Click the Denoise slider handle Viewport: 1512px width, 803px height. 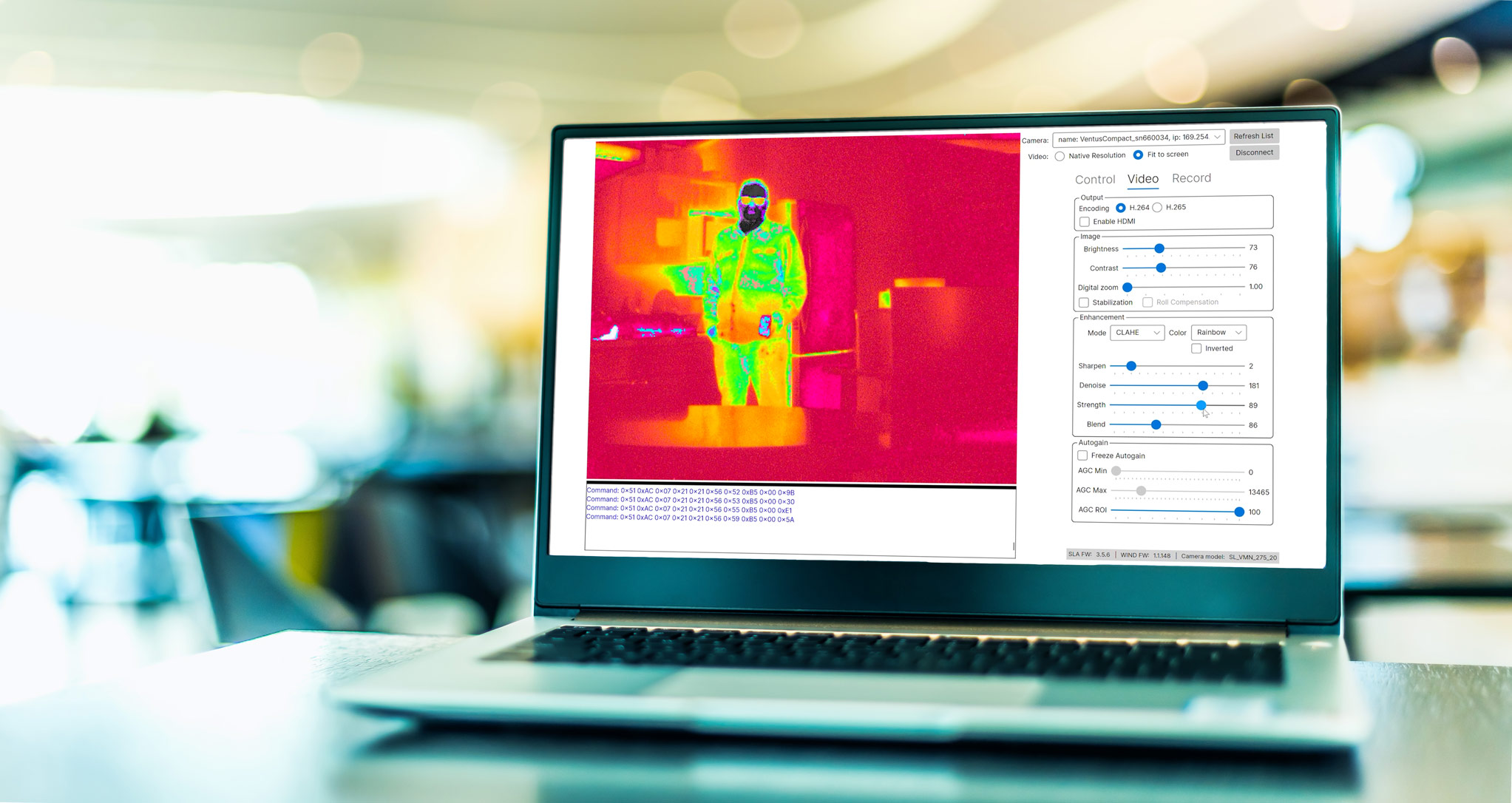pyautogui.click(x=1203, y=386)
